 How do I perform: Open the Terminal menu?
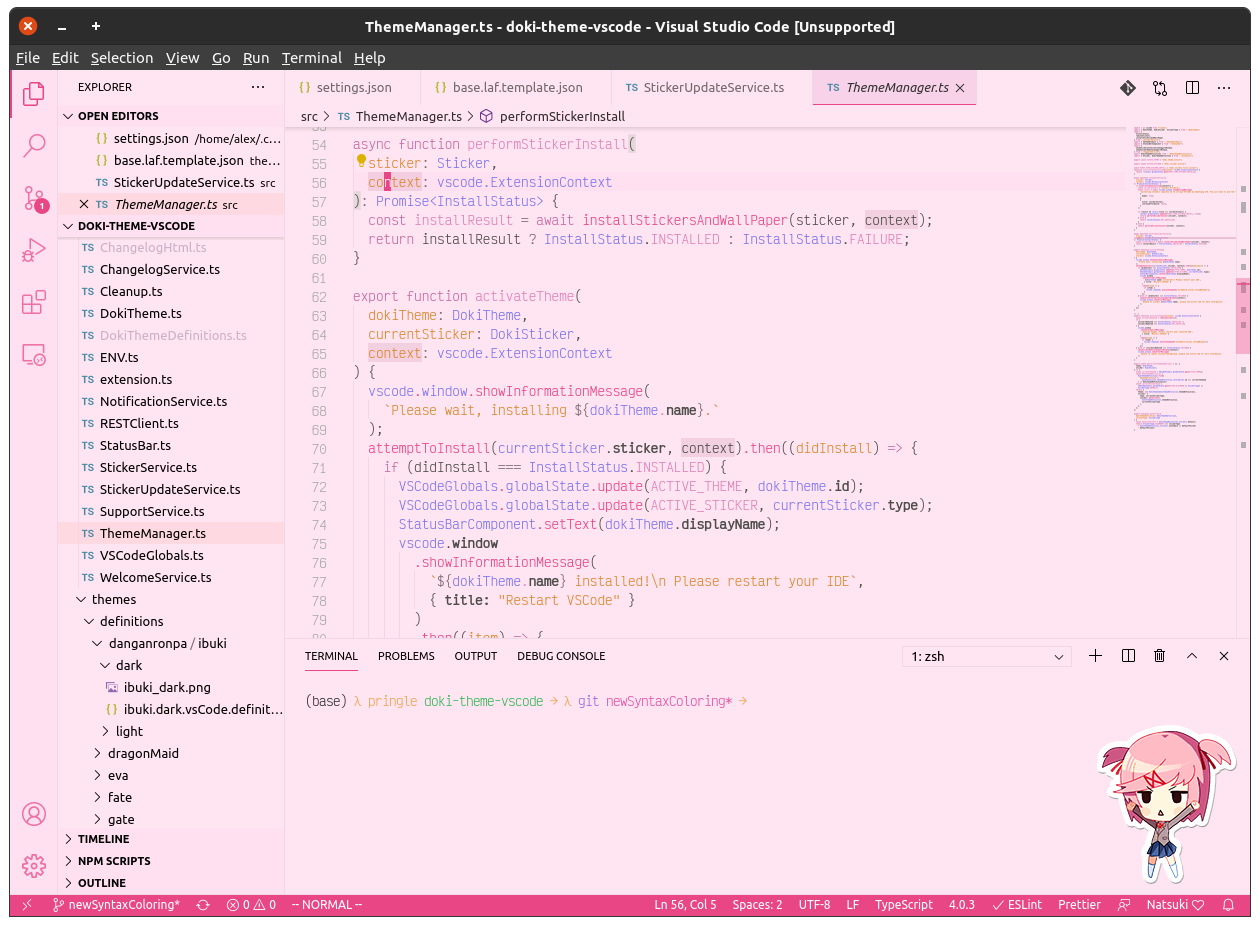tap(312, 58)
